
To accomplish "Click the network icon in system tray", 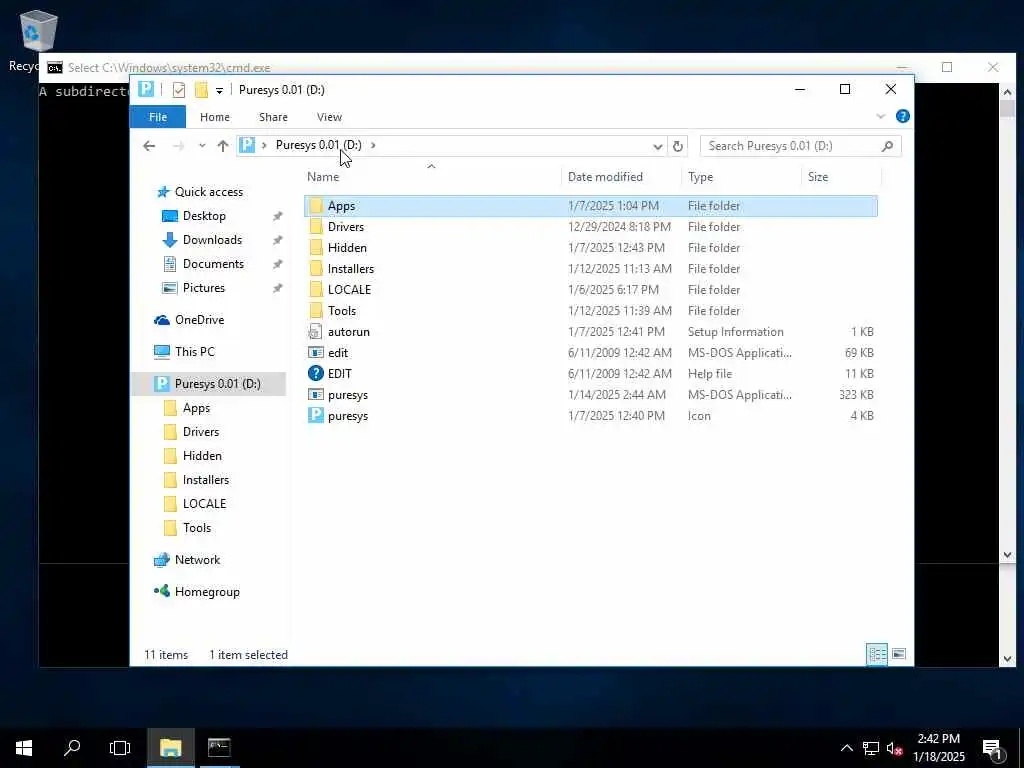I will pyautogui.click(x=871, y=748).
